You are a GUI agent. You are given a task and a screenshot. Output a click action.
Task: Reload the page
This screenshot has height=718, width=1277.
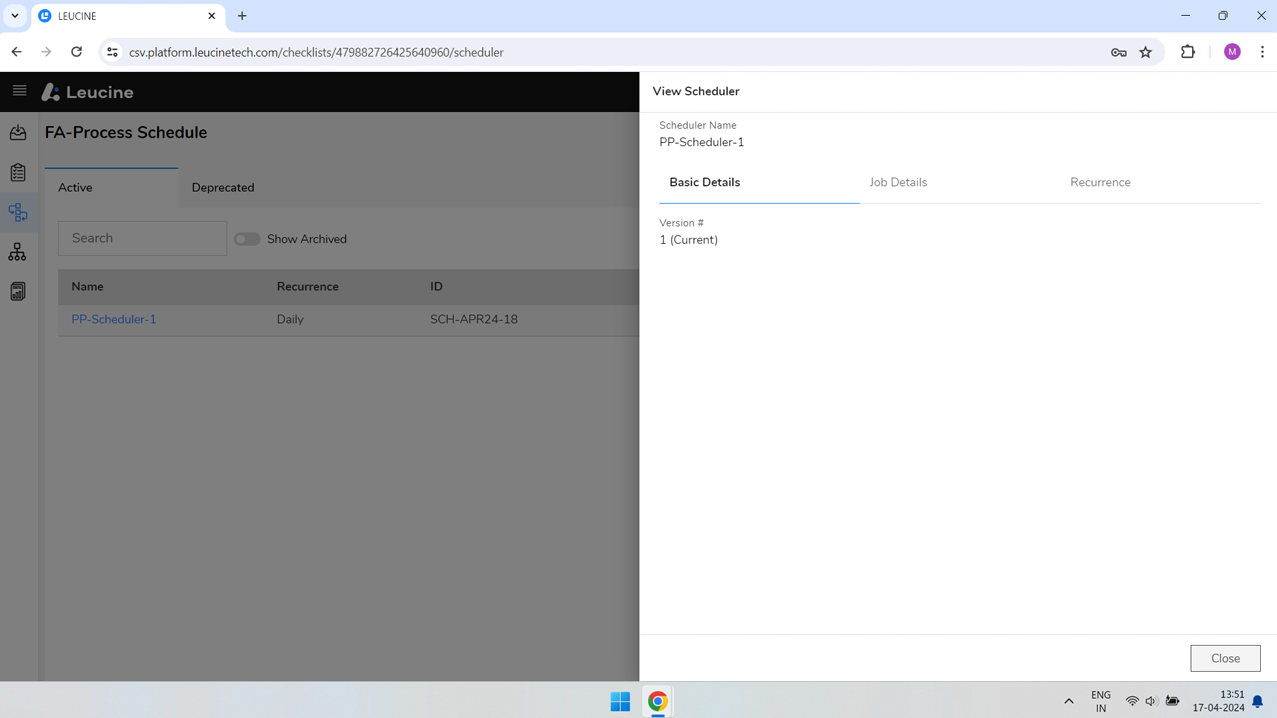click(76, 52)
